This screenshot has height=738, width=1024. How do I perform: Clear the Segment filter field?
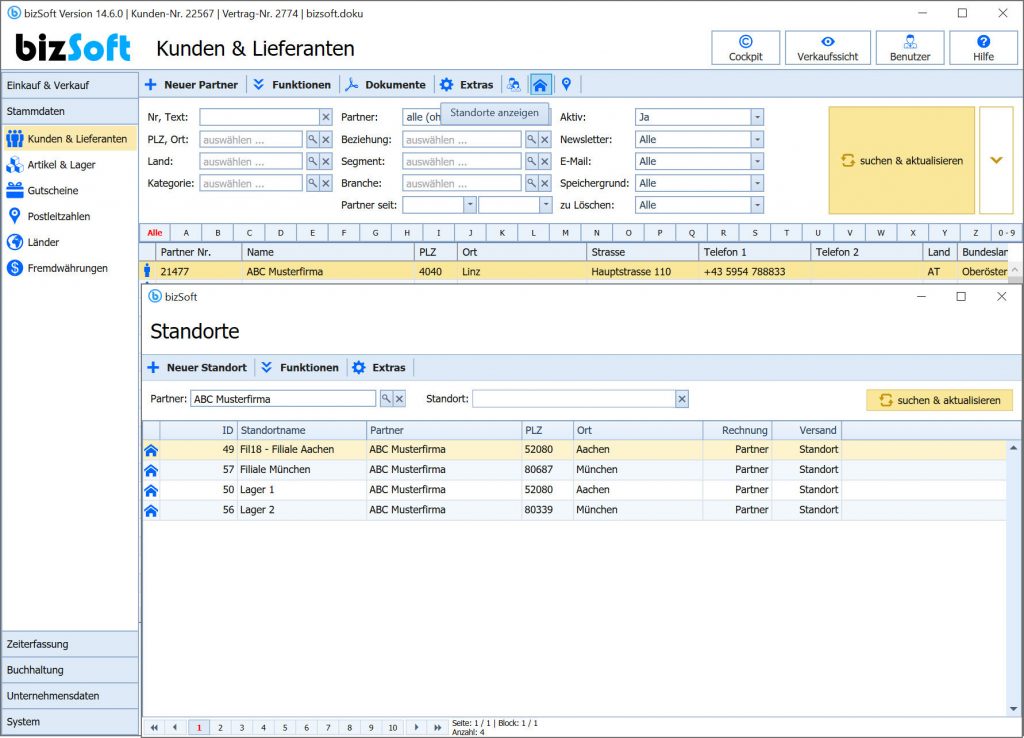pos(545,161)
